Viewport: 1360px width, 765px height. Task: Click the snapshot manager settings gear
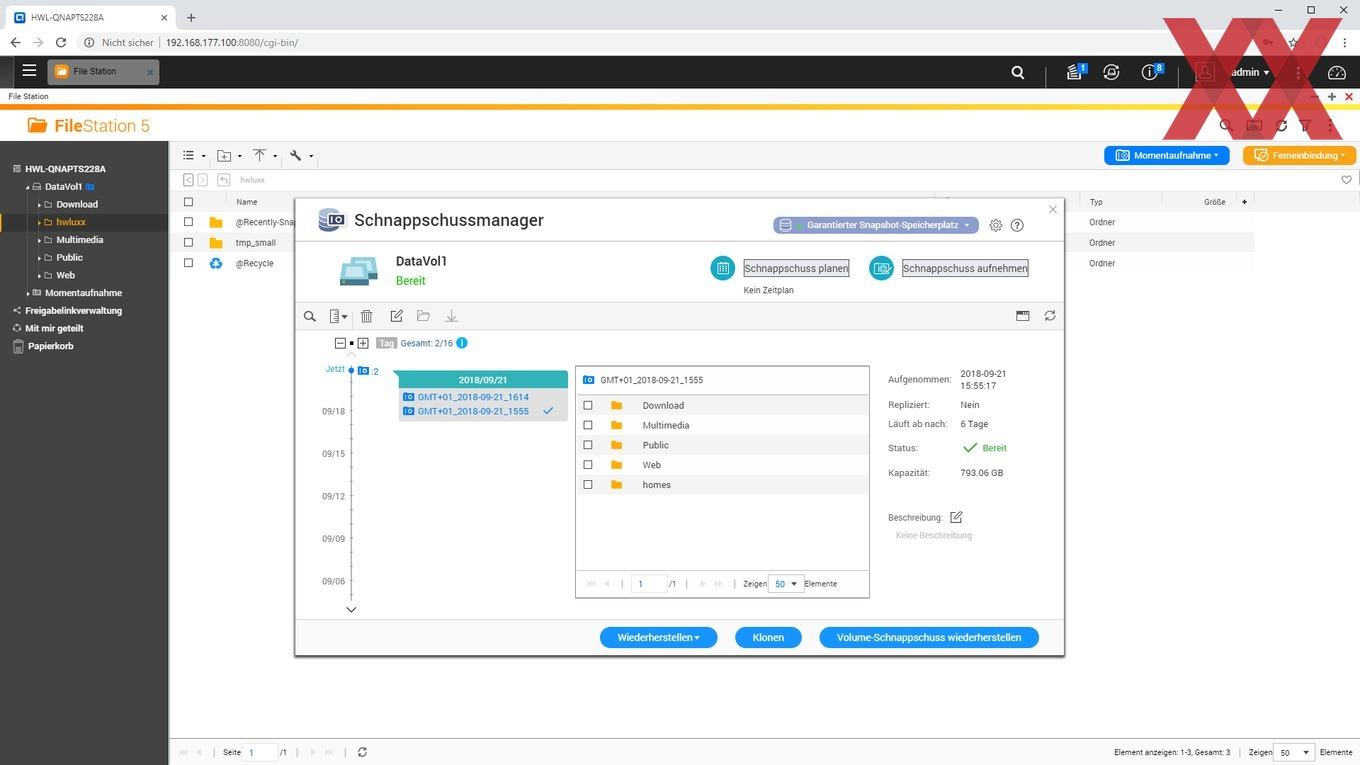pos(996,225)
